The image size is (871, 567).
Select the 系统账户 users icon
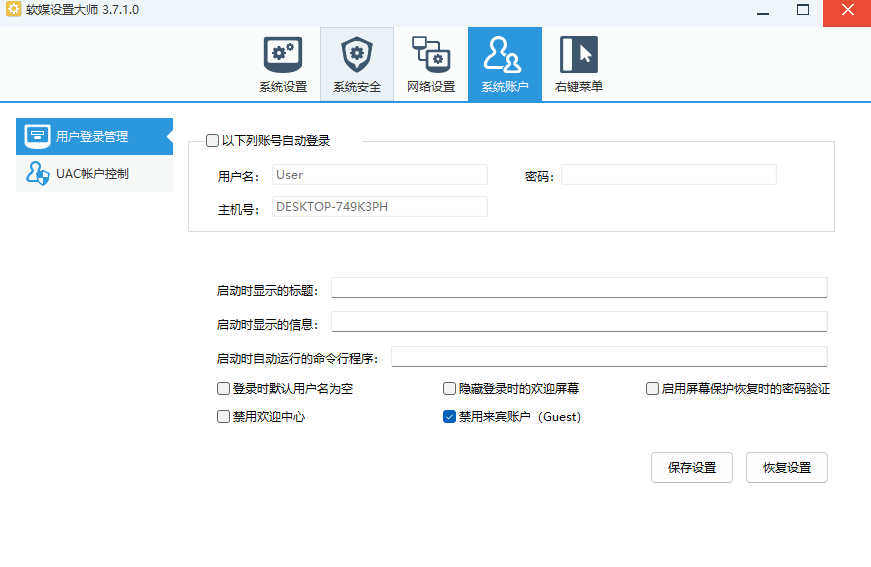(x=504, y=64)
